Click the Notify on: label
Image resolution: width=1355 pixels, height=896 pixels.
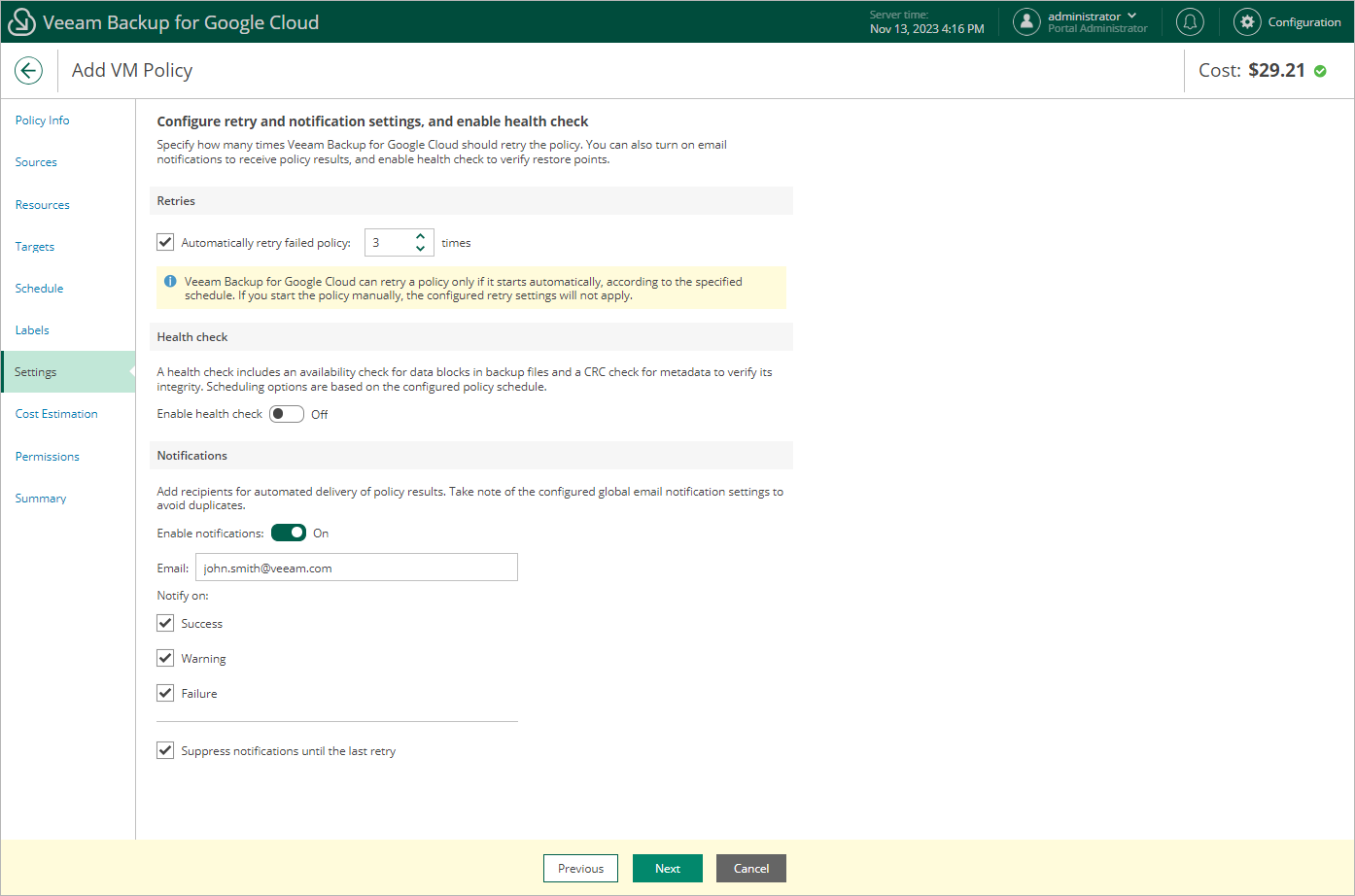(183, 596)
